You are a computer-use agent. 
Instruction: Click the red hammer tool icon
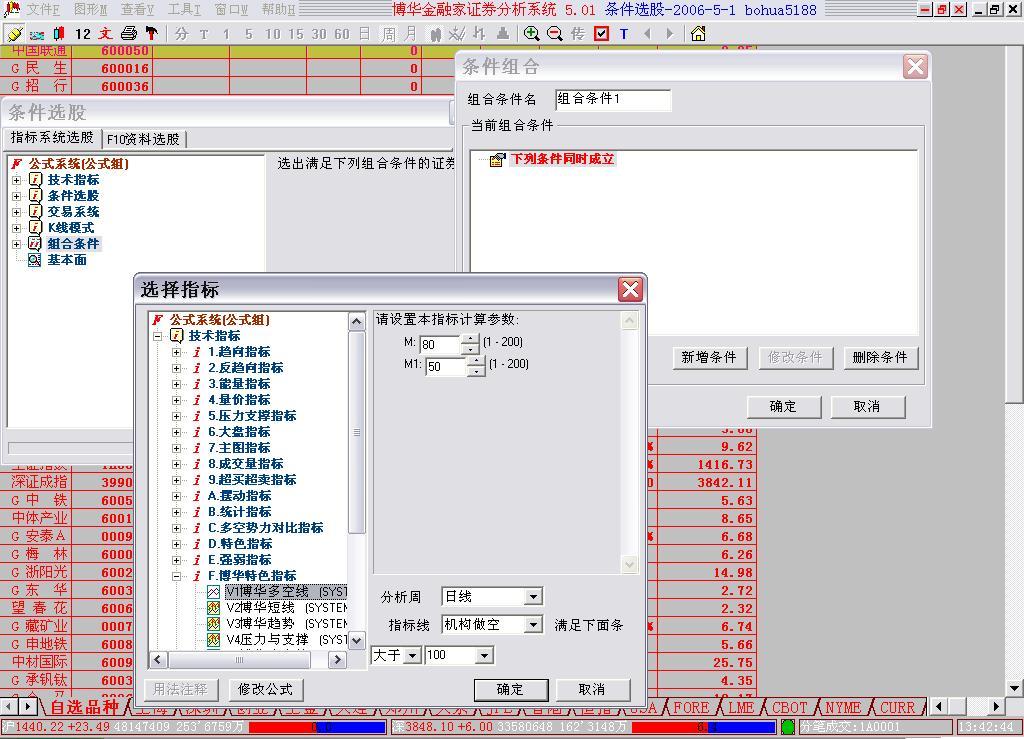point(152,34)
